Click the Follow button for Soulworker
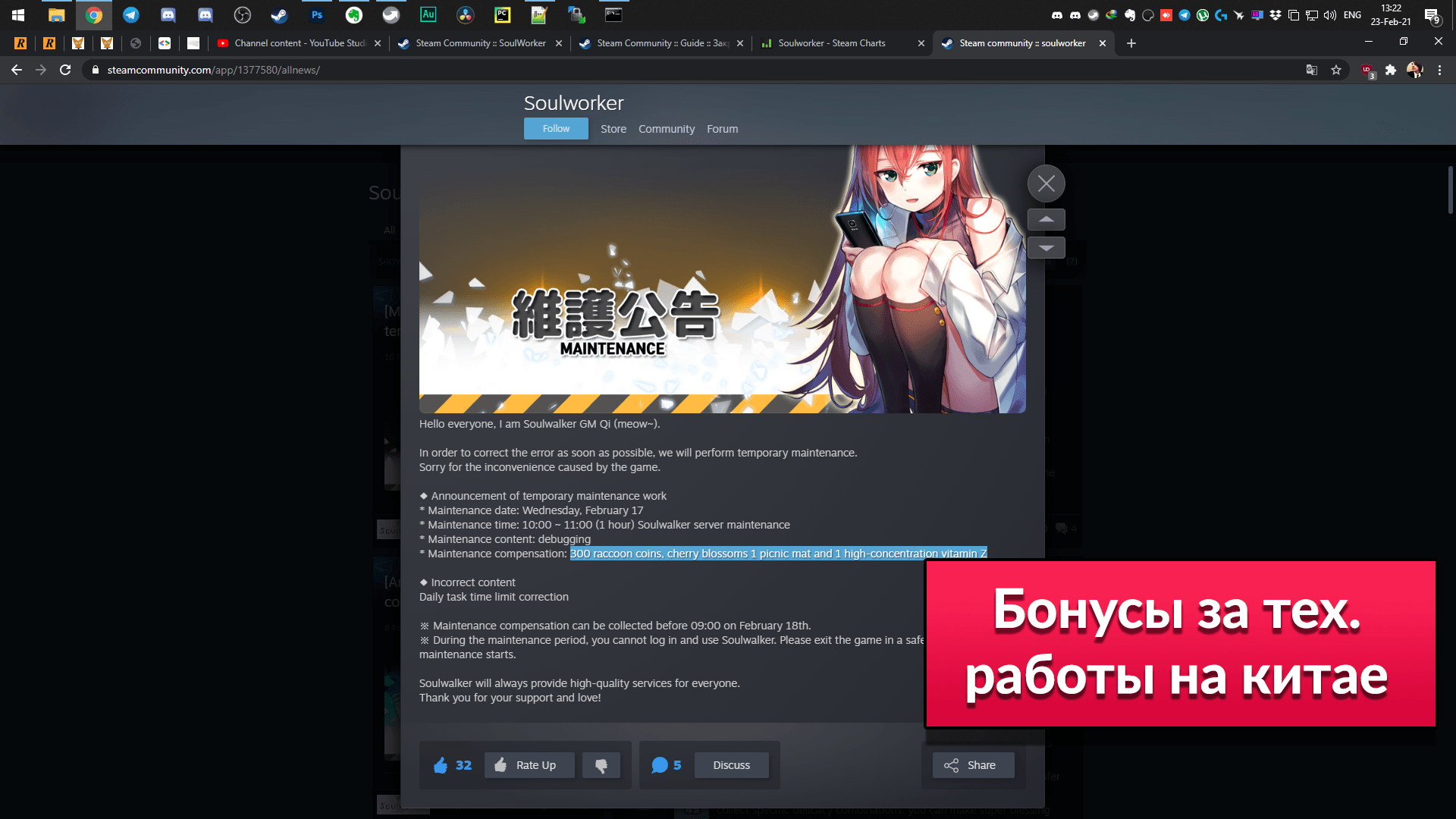Image resolution: width=1456 pixels, height=819 pixels. (x=556, y=129)
